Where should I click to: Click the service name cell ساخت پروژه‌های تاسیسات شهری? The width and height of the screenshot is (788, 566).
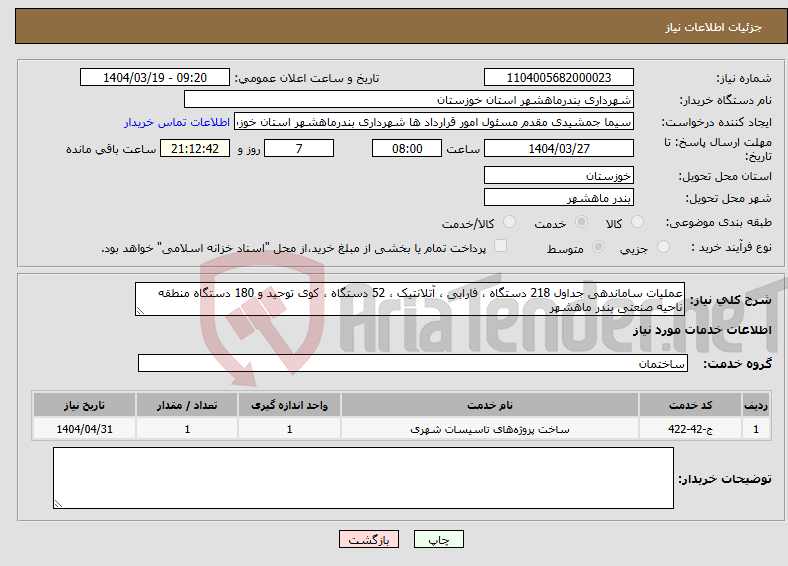pyautogui.click(x=489, y=429)
